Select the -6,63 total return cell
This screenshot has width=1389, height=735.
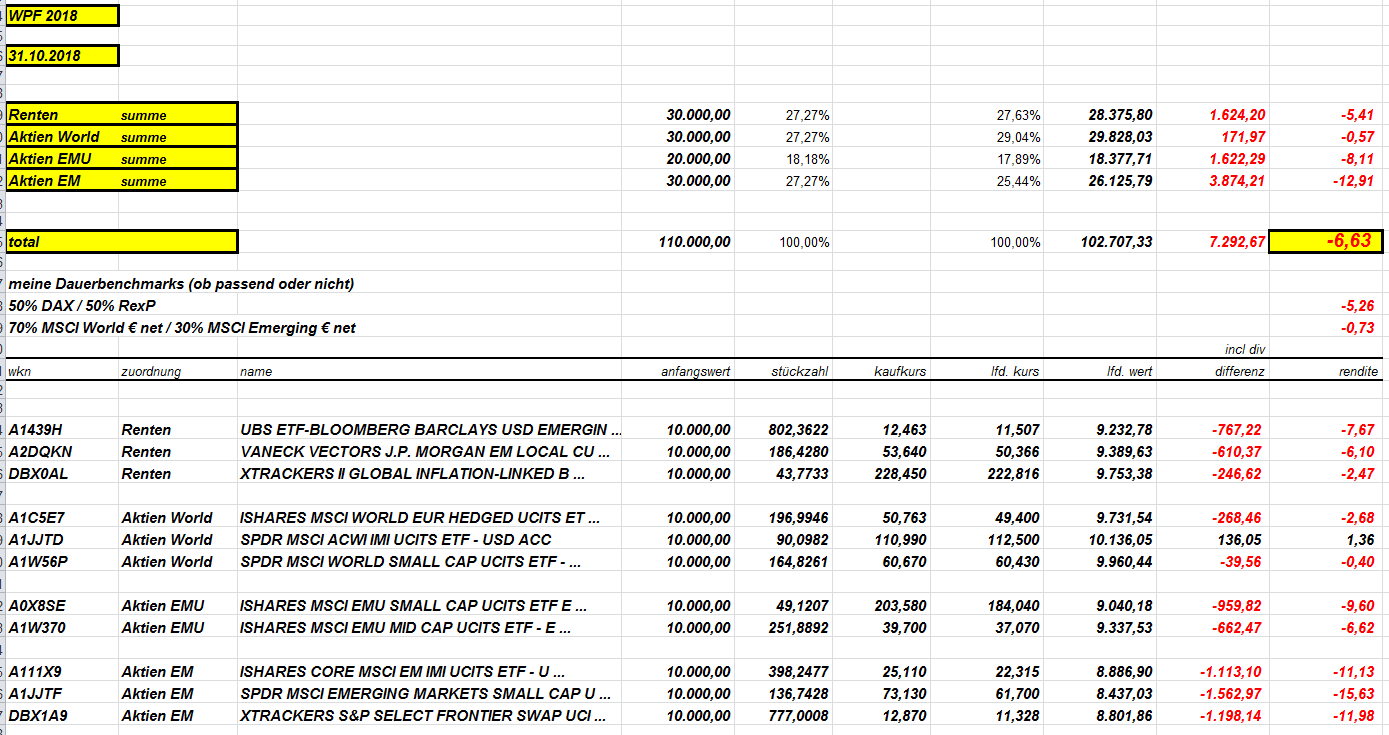1326,241
